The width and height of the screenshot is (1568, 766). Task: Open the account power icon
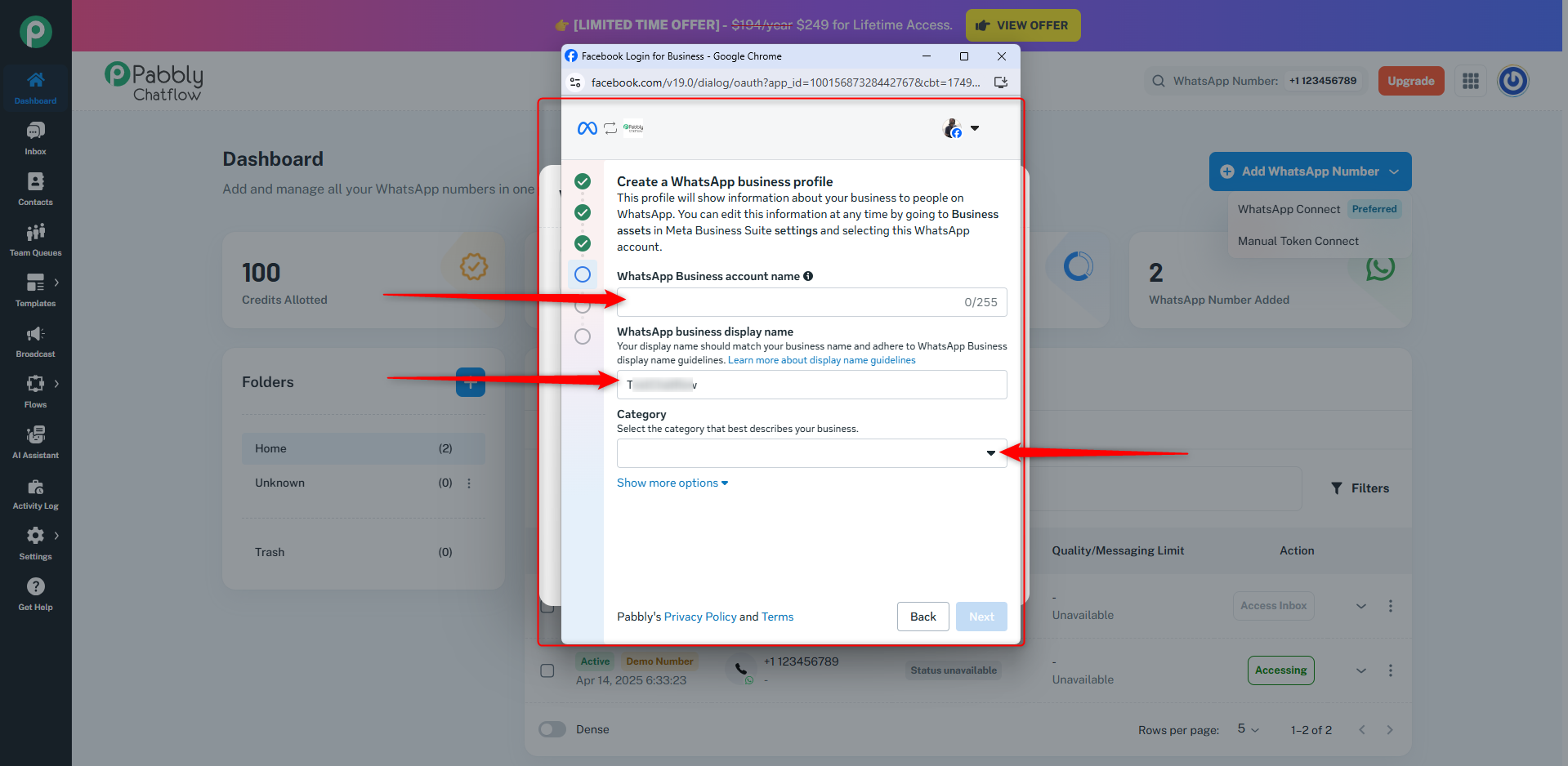[1513, 81]
